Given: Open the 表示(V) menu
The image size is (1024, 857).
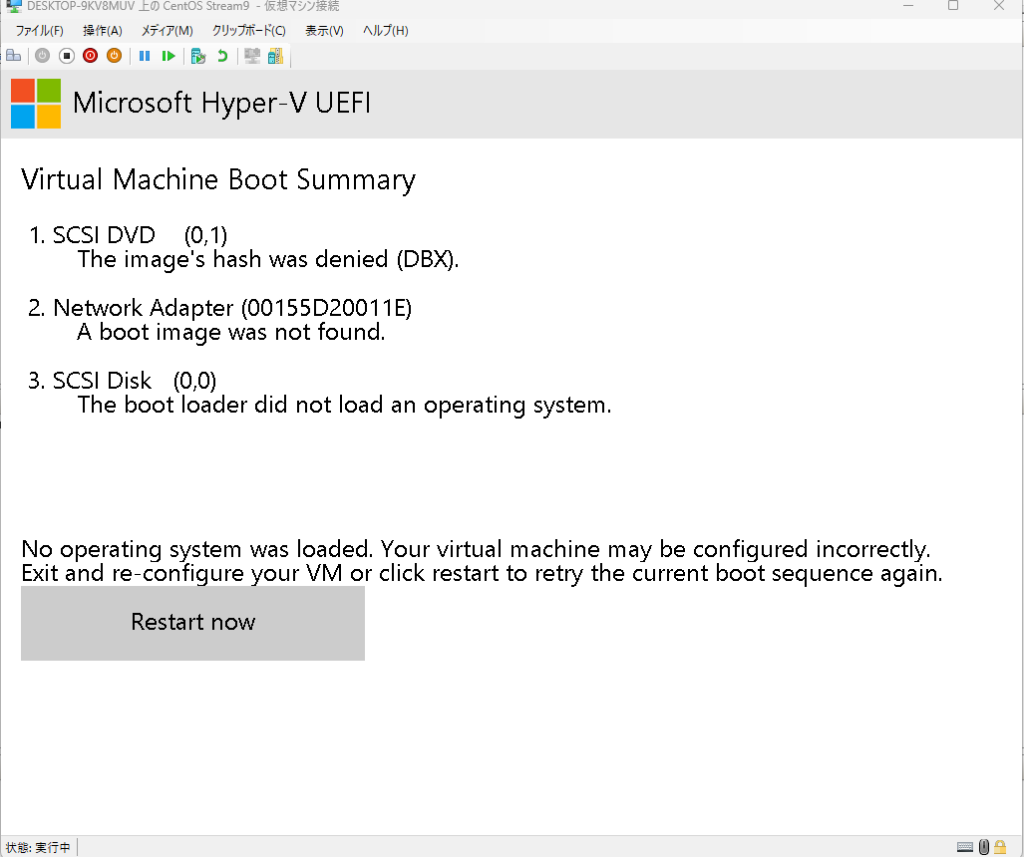Looking at the screenshot, I should coord(324,31).
